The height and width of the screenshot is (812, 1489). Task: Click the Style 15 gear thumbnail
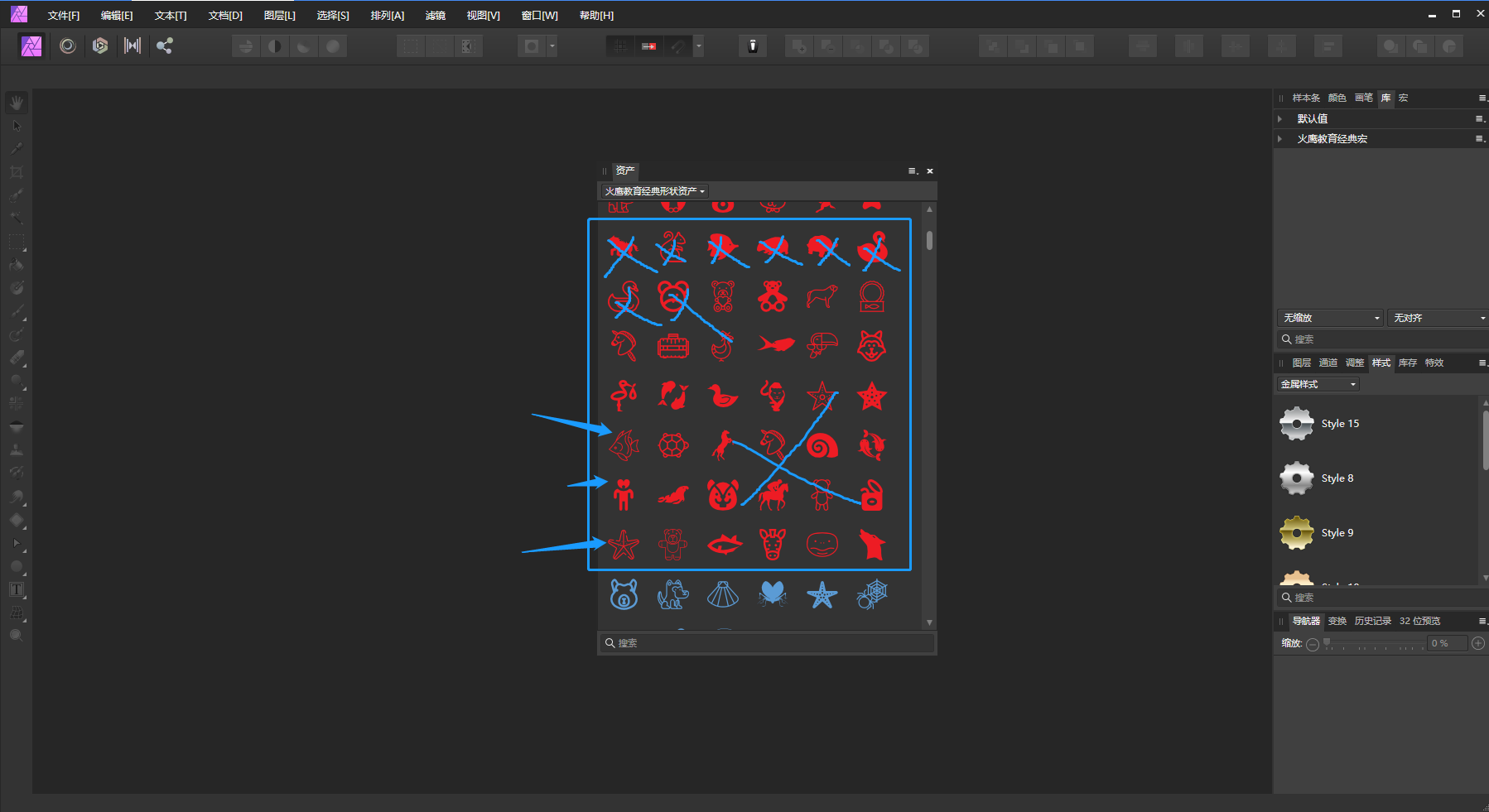pos(1297,423)
